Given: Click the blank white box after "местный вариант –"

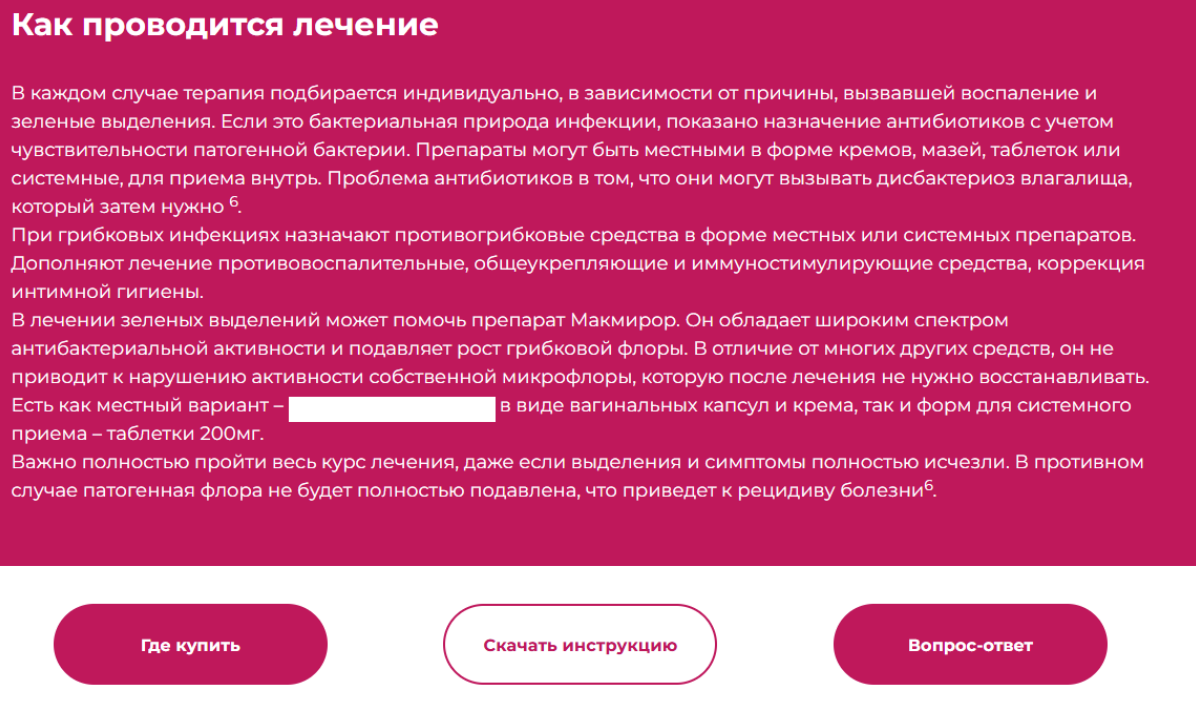Looking at the screenshot, I should 392,408.
